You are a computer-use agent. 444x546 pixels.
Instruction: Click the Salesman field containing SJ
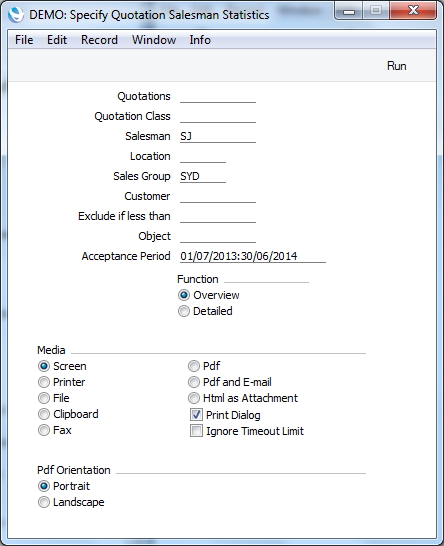(x=218, y=136)
